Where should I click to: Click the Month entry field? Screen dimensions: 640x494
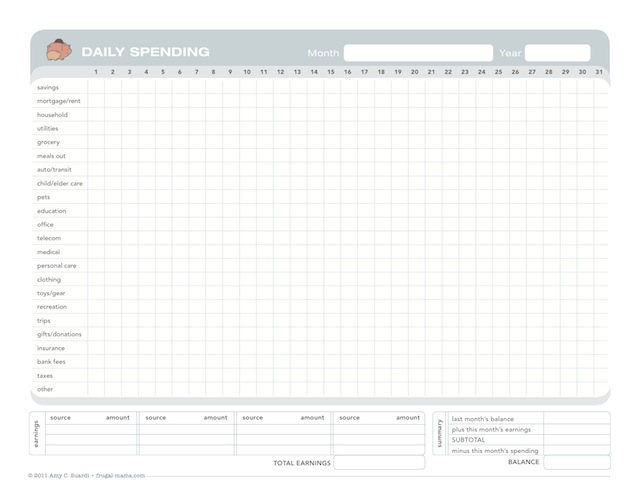coord(418,53)
